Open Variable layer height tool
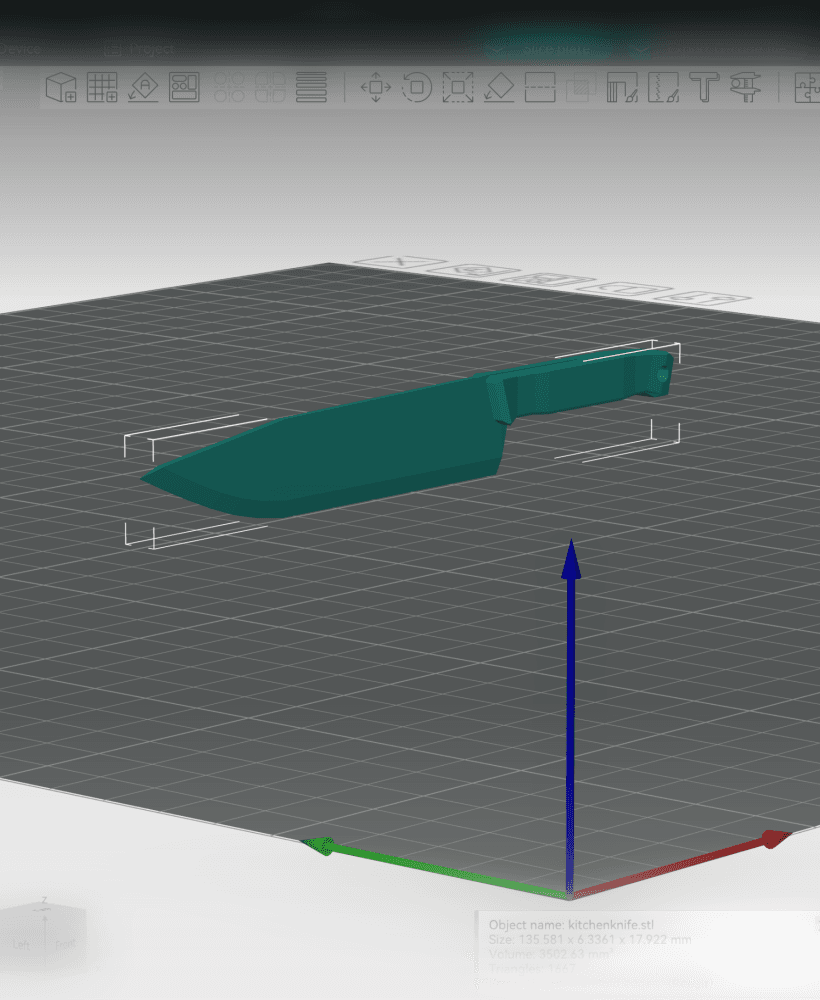Screen dimensions: 820x1000 pyautogui.click(x=311, y=87)
